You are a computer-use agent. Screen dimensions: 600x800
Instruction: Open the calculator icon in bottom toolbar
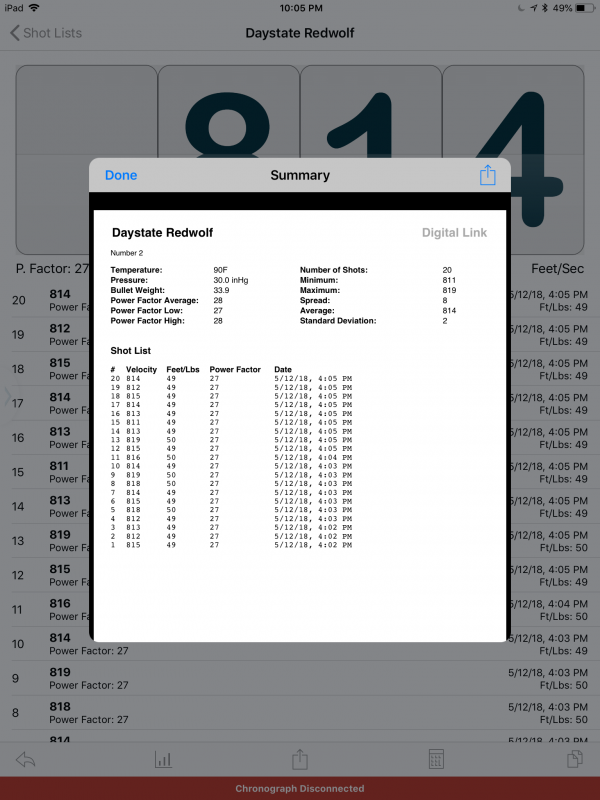436,760
